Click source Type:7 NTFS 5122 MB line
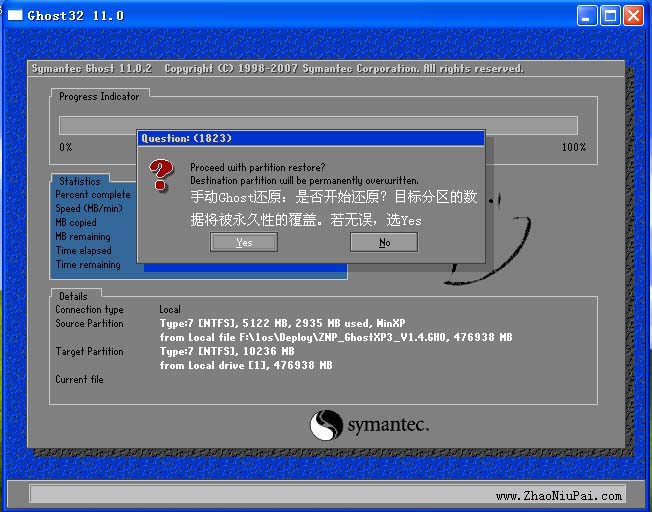Viewport: 652px width, 512px height. point(283,323)
